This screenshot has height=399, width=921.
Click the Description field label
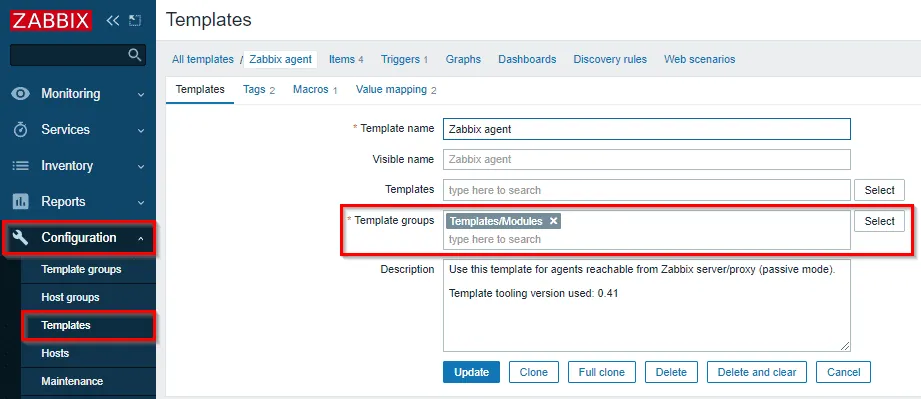pos(407,269)
